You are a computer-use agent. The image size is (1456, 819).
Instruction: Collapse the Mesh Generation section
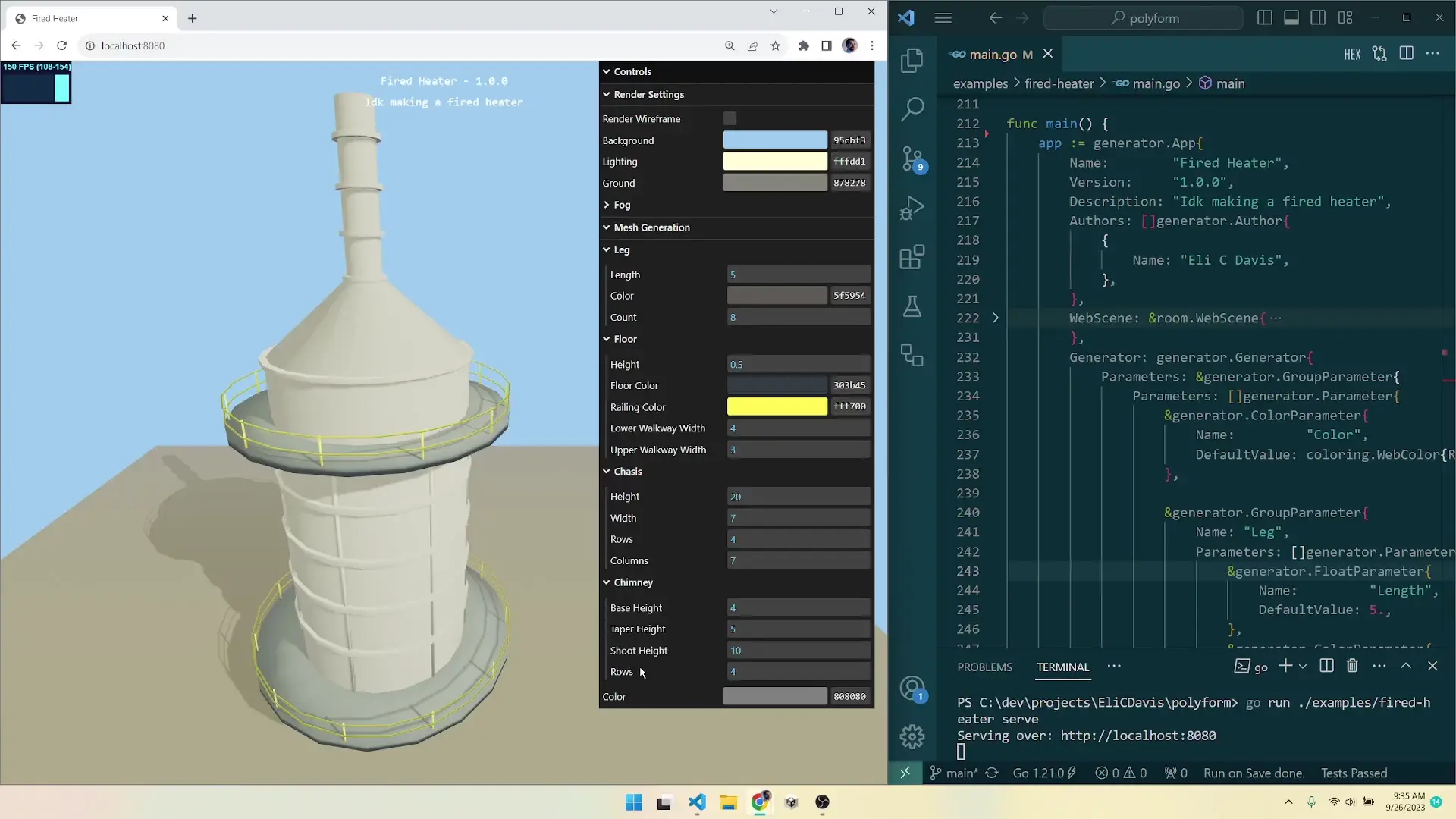pos(736,227)
